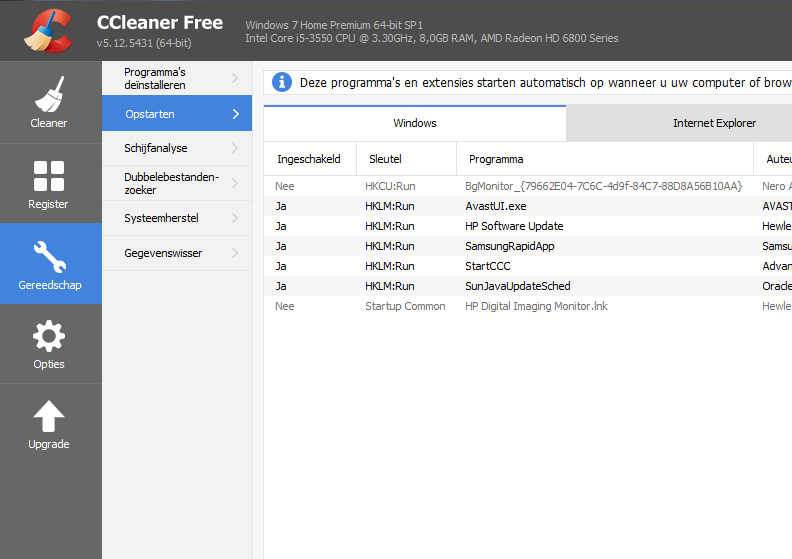Image resolution: width=792 pixels, height=559 pixels.
Task: Open the Cleaner broom section
Action: [49, 96]
